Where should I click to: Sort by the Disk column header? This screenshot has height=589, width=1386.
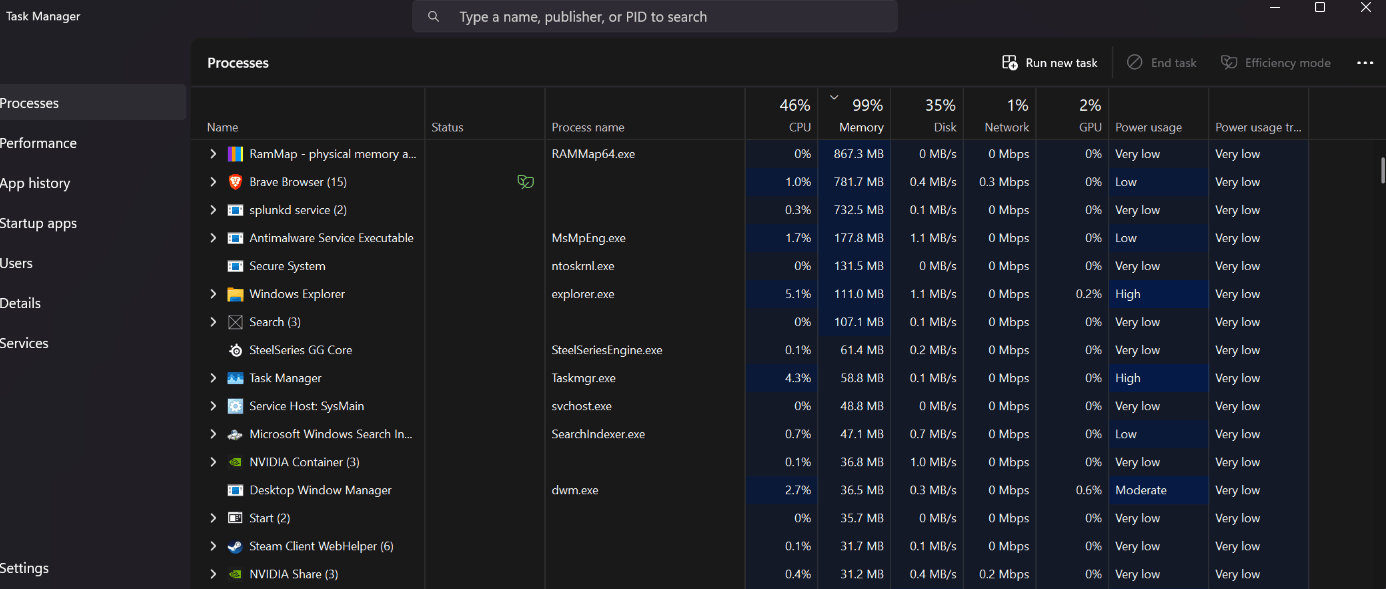point(927,114)
